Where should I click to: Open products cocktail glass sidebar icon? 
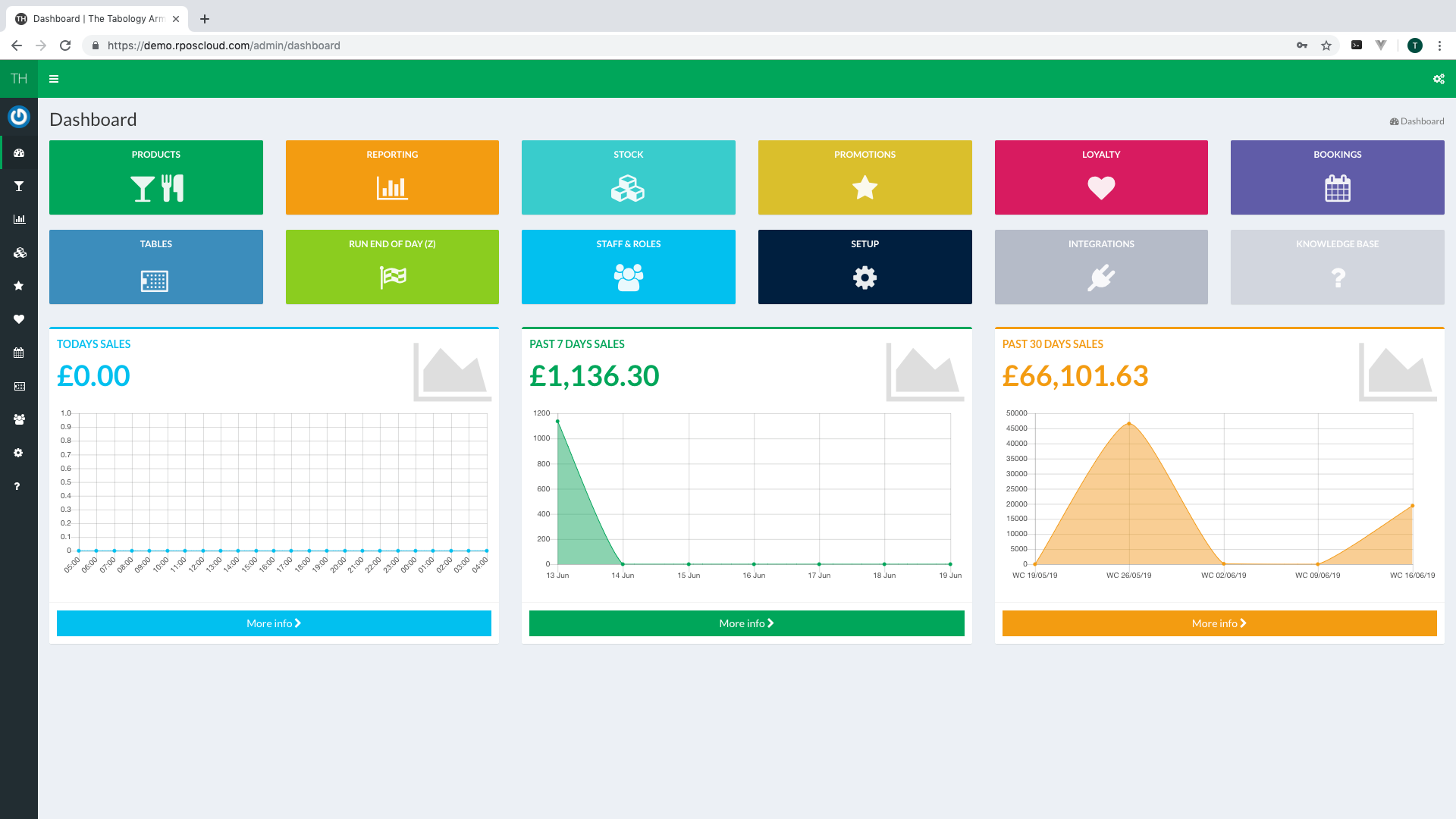19,186
